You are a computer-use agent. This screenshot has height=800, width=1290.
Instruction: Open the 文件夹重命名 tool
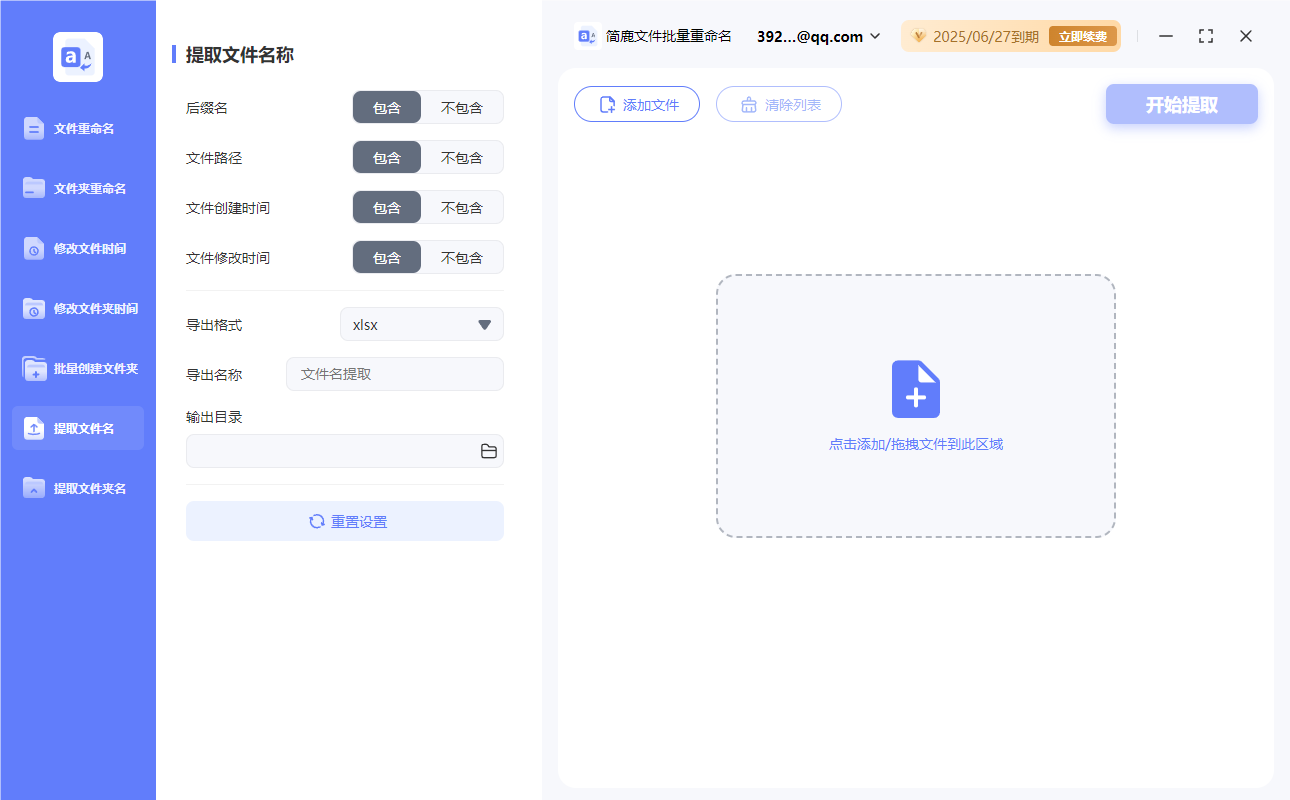coord(78,188)
